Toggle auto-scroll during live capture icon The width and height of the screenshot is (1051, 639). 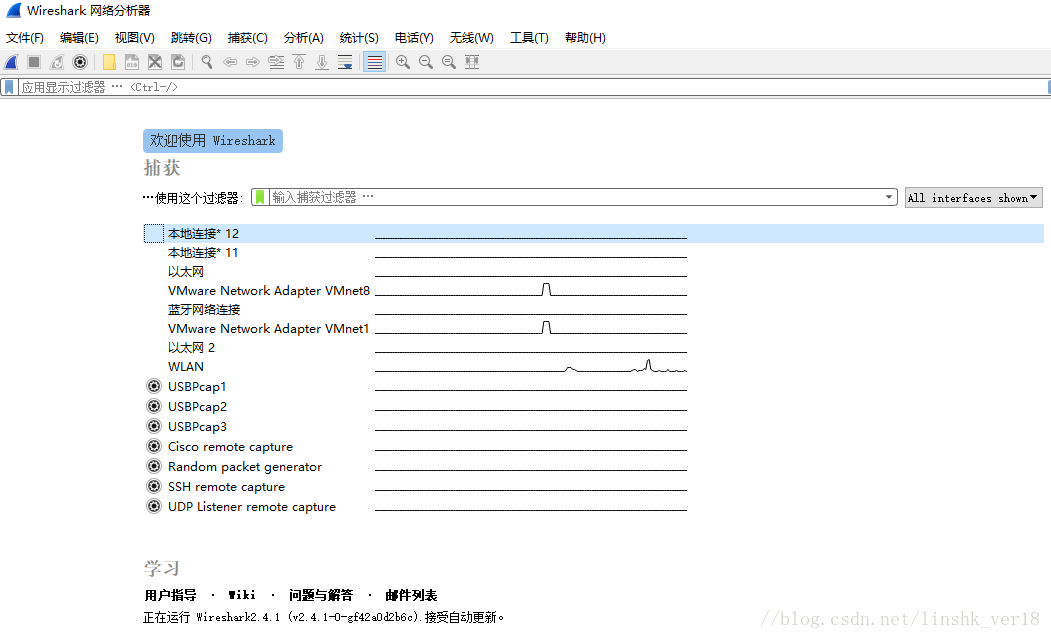(x=345, y=62)
